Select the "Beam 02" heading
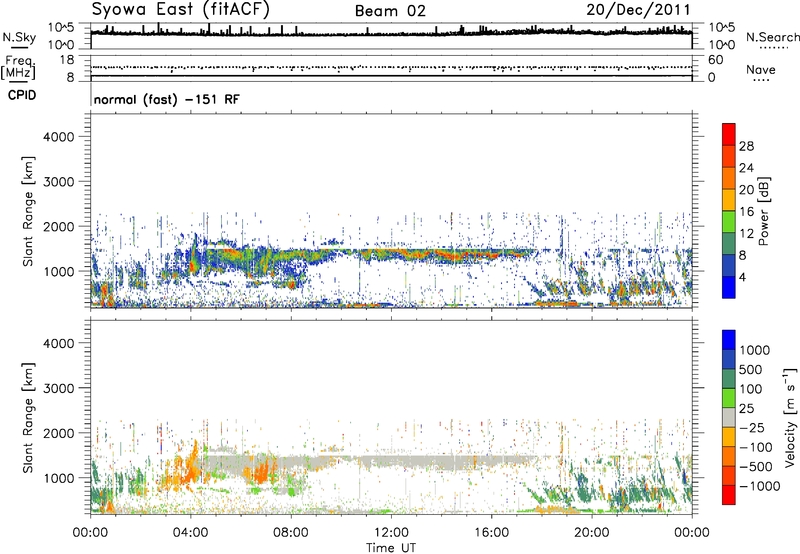 pos(390,11)
